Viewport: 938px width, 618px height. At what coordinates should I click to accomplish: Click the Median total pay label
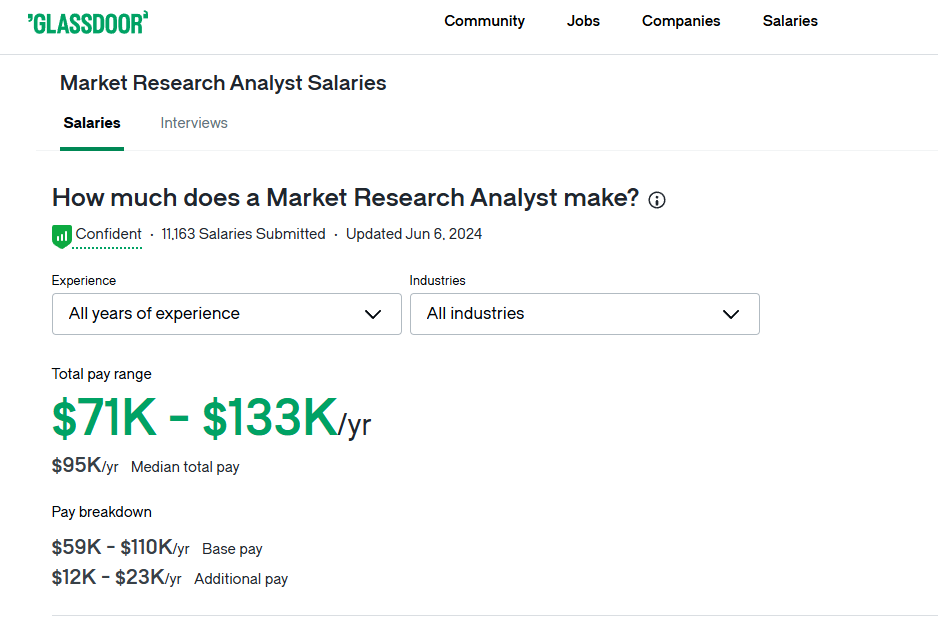tap(185, 467)
